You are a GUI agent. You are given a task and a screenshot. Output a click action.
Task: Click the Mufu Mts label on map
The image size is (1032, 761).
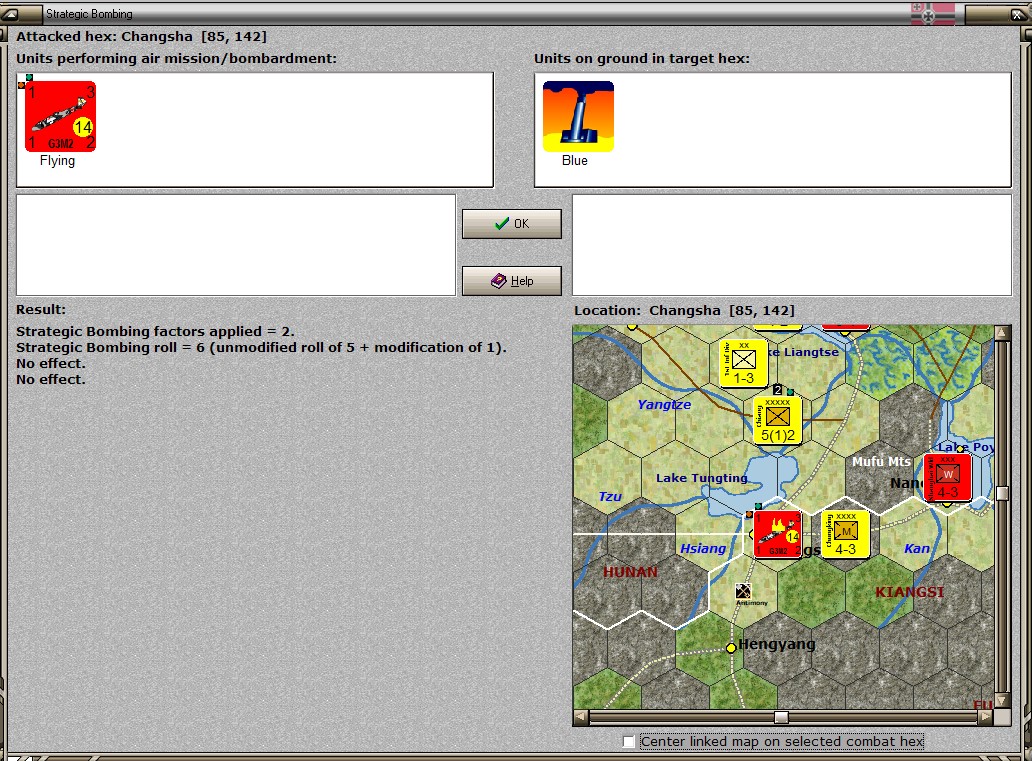(881, 461)
